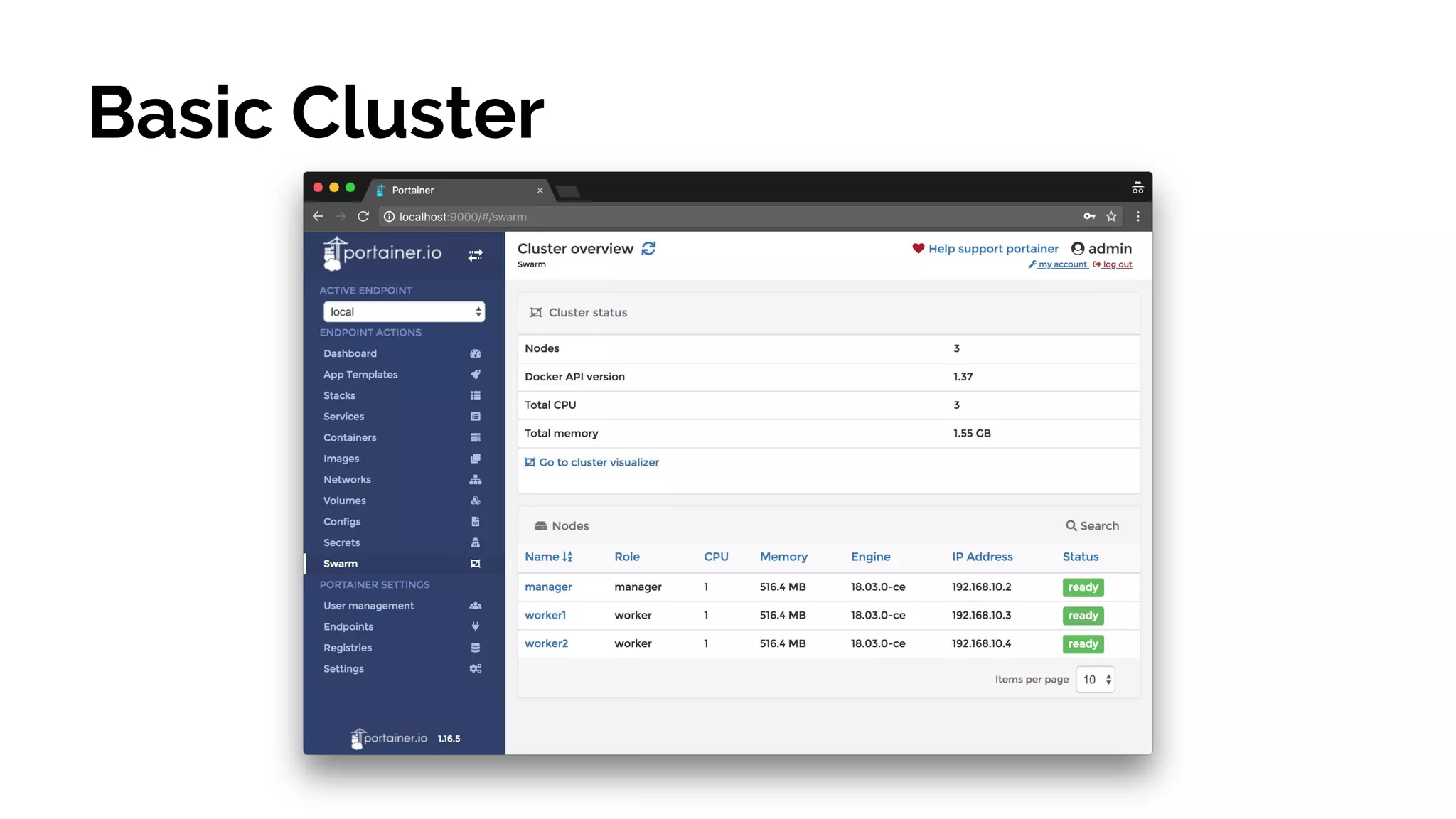Image resolution: width=1456 pixels, height=819 pixels.
Task: Click the 'log out' link
Action: point(1113,264)
